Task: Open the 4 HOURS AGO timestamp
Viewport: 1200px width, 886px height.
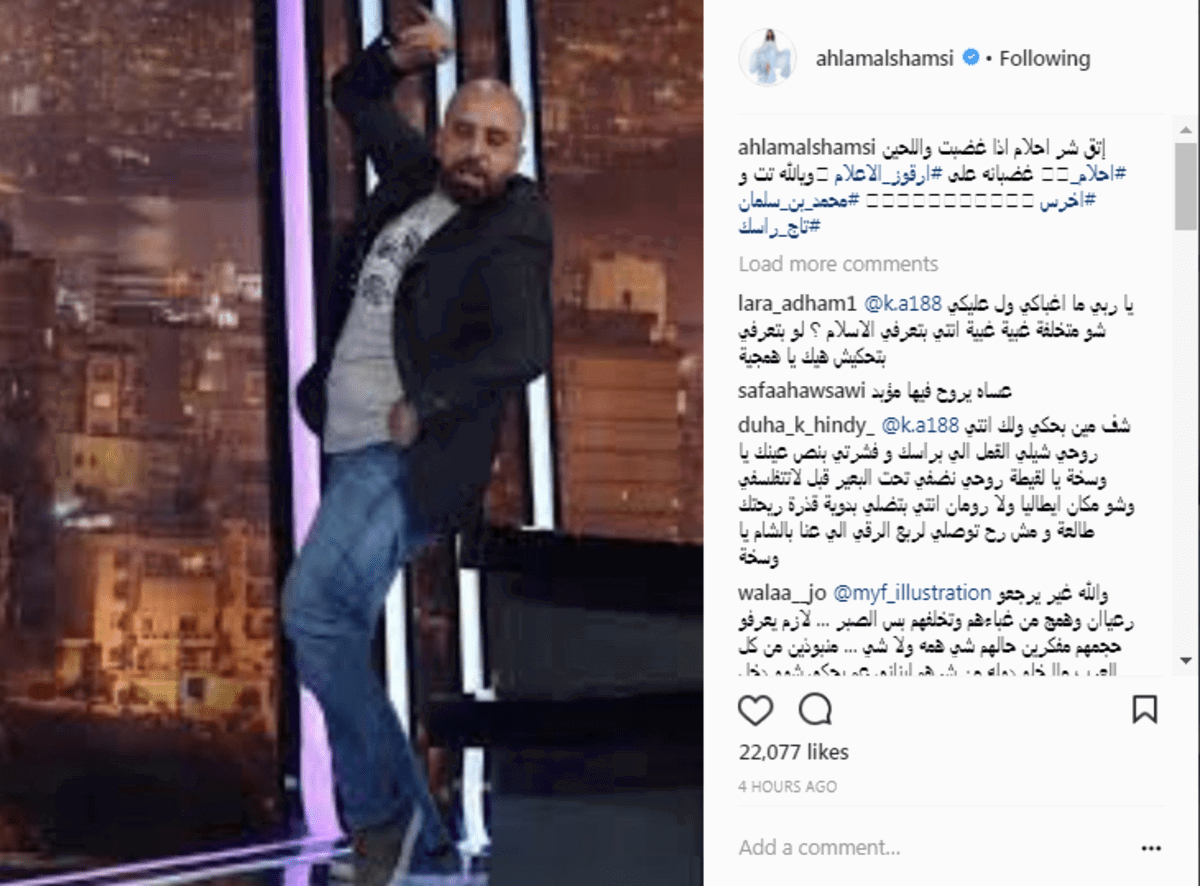Action: click(x=787, y=787)
